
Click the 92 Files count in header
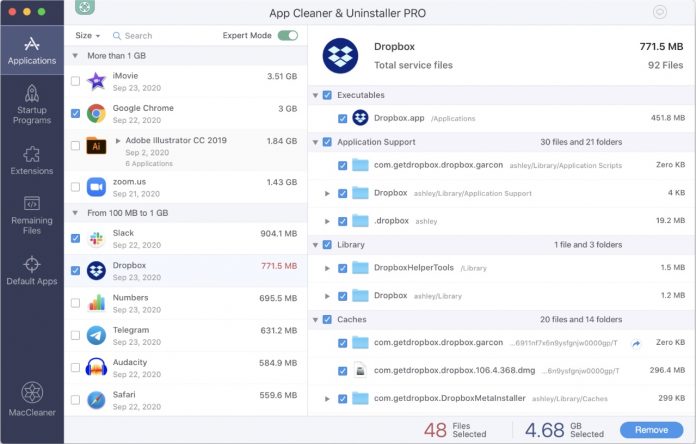[x=665, y=65]
